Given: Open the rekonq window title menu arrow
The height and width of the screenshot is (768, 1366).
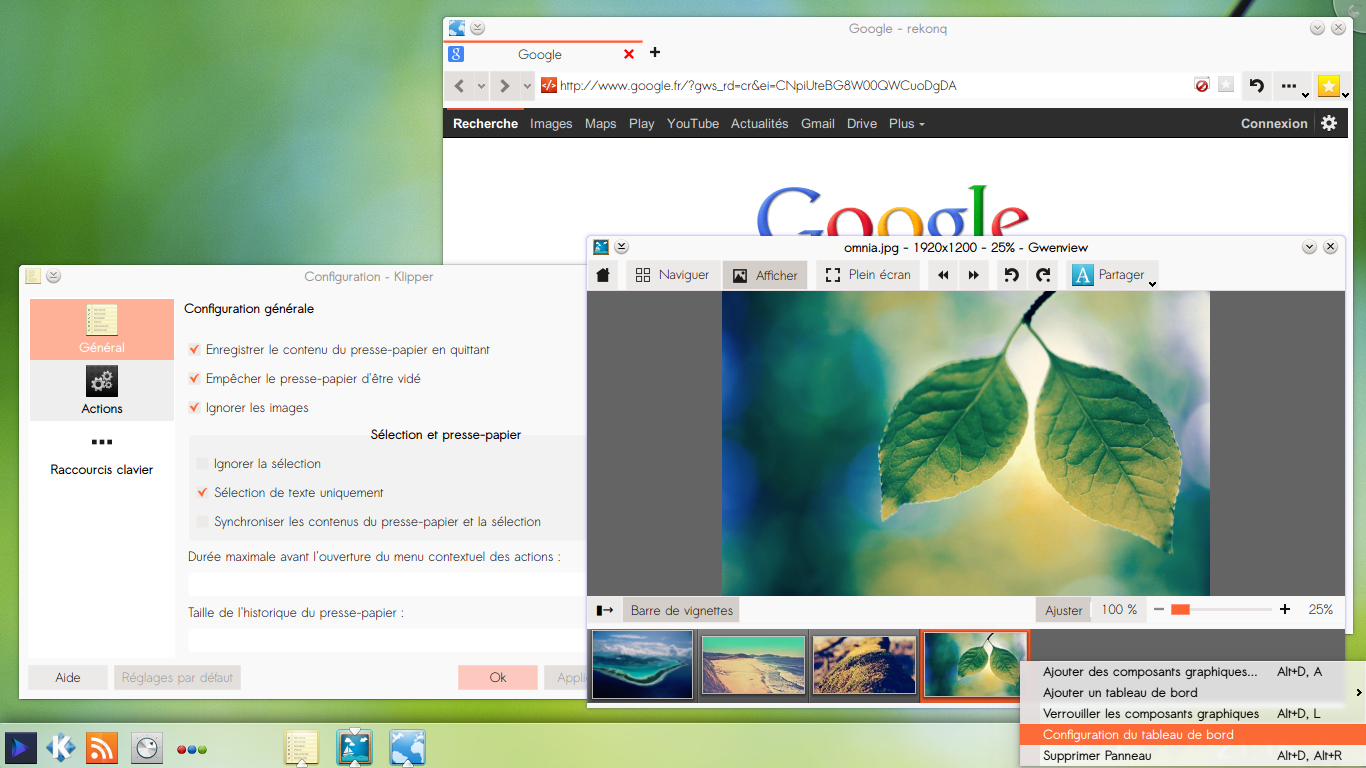Looking at the screenshot, I should coord(477,28).
